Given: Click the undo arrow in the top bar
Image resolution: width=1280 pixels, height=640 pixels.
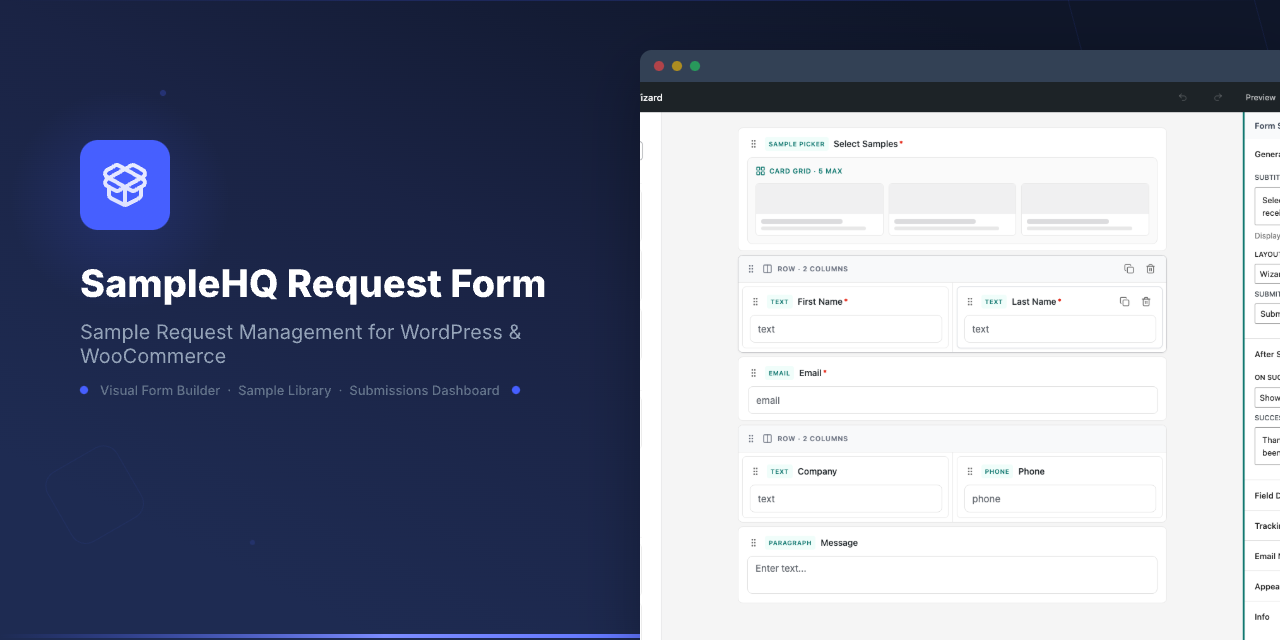Looking at the screenshot, I should click(x=1183, y=98).
